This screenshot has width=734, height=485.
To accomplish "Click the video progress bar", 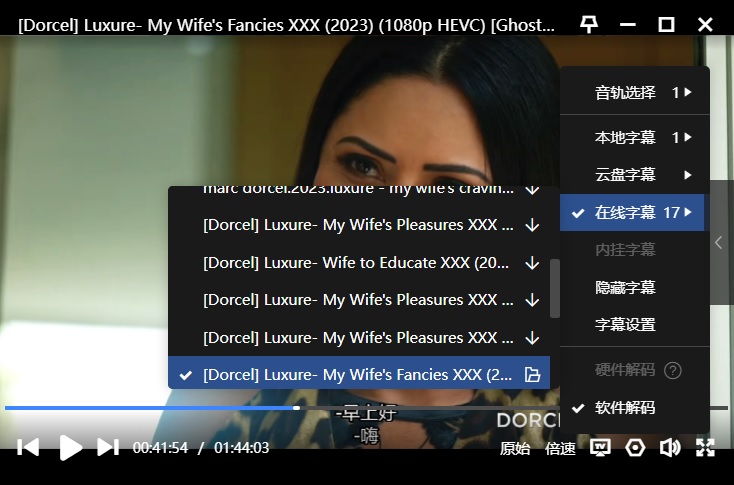I will tap(150, 408).
